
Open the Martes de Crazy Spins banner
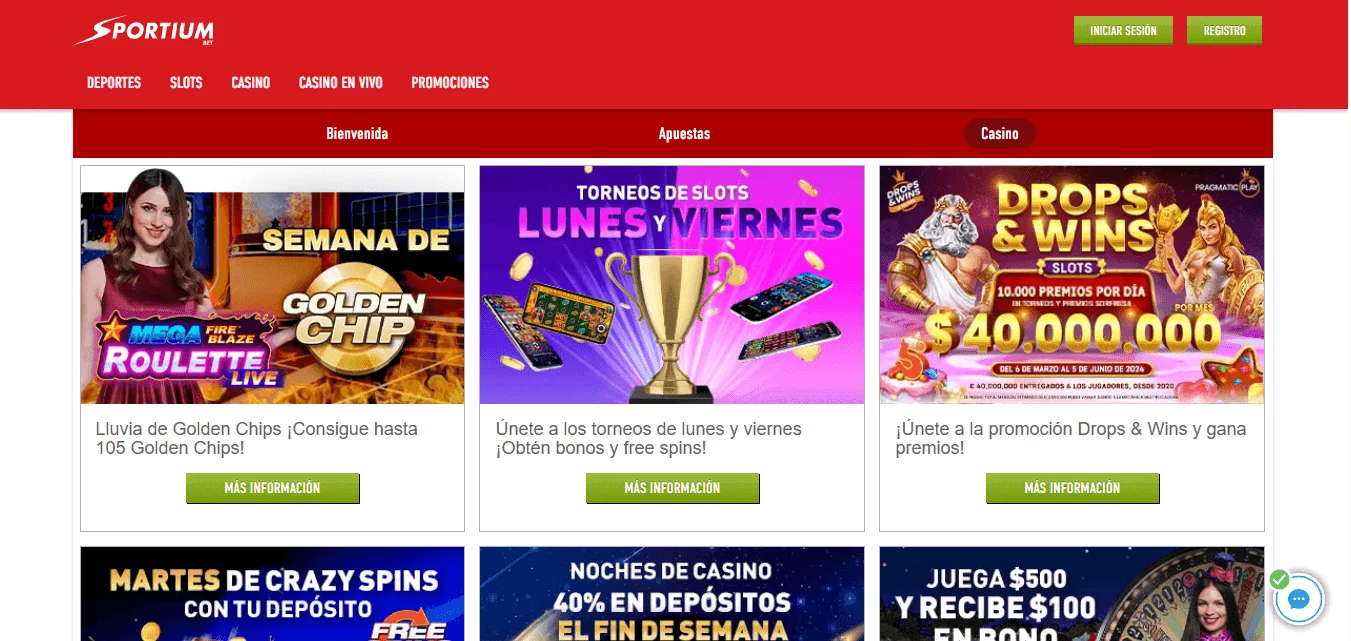tap(272, 594)
